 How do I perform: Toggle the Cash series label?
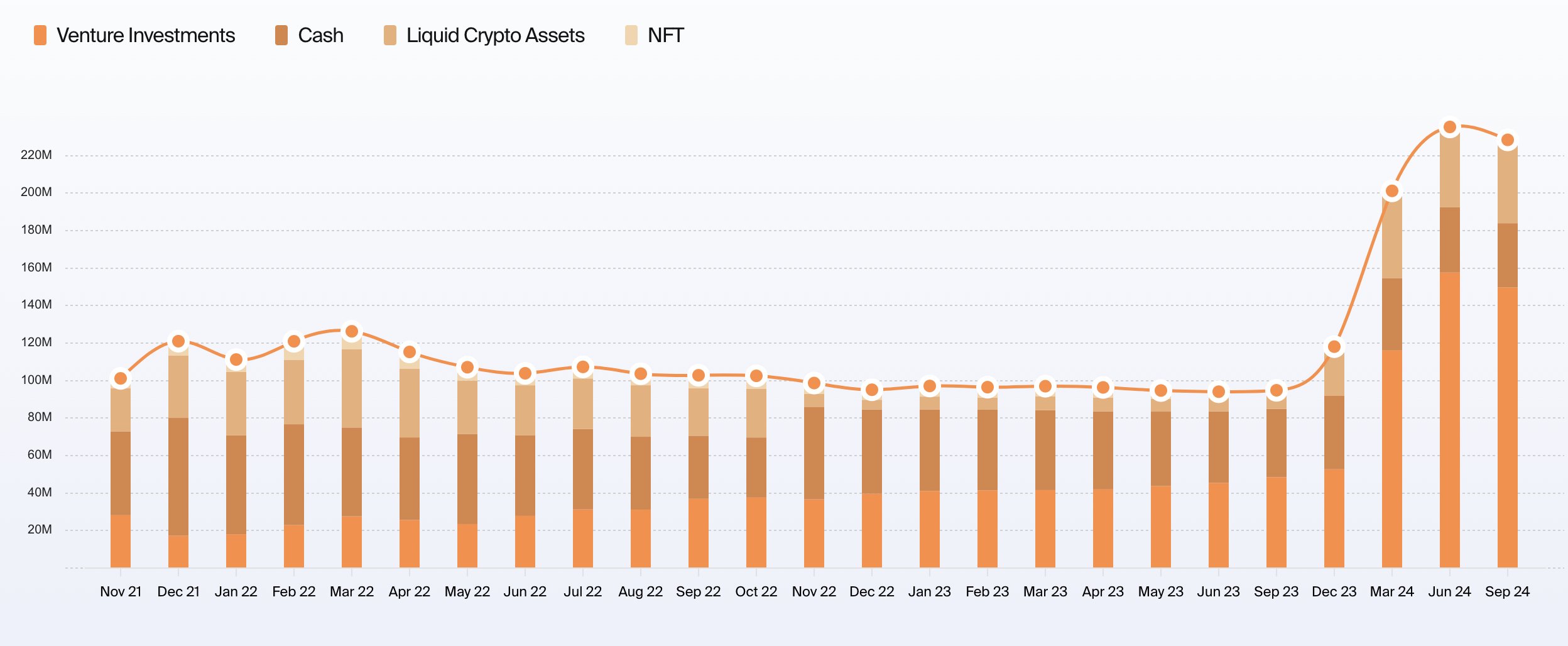coord(320,35)
